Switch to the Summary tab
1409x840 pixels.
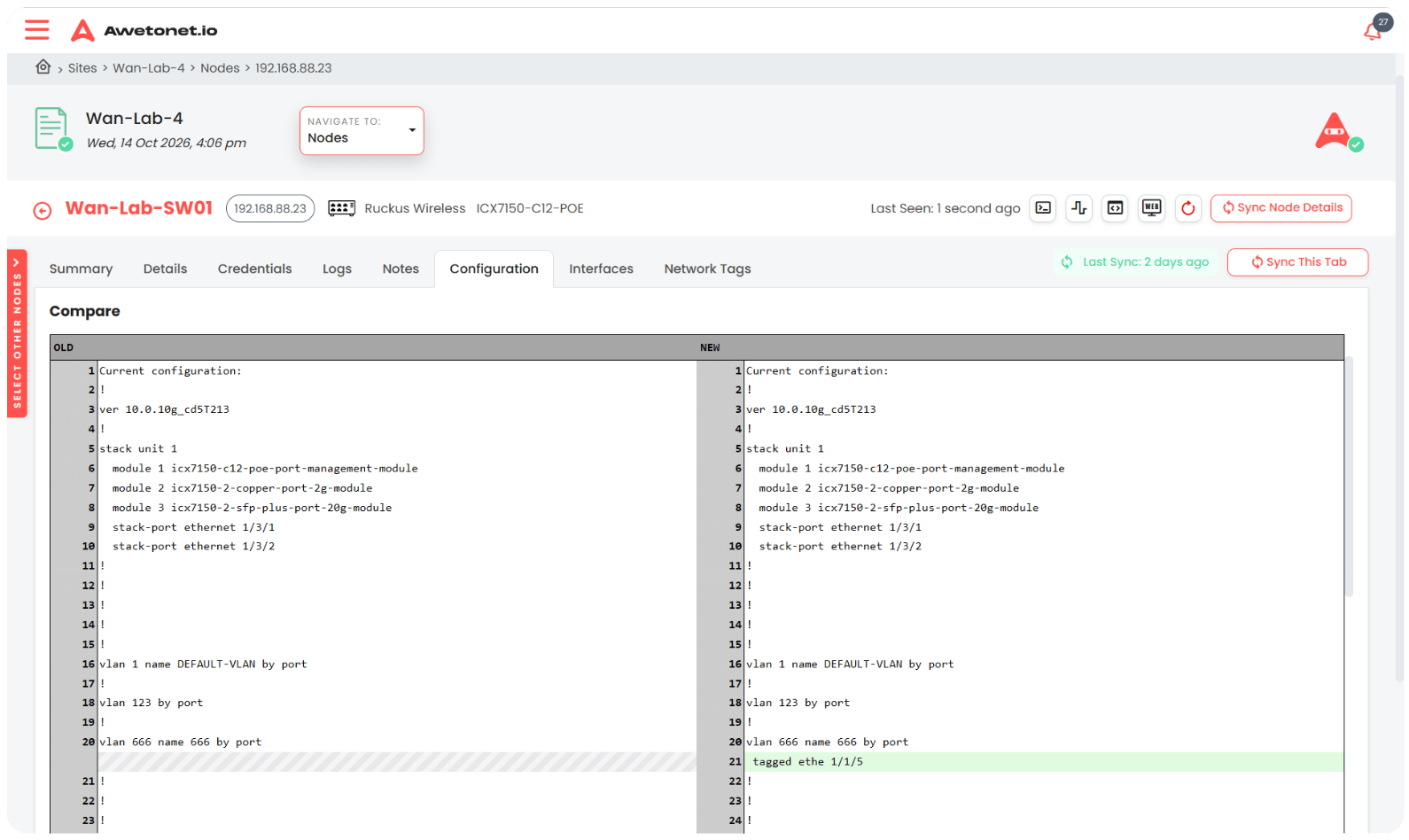[81, 269]
